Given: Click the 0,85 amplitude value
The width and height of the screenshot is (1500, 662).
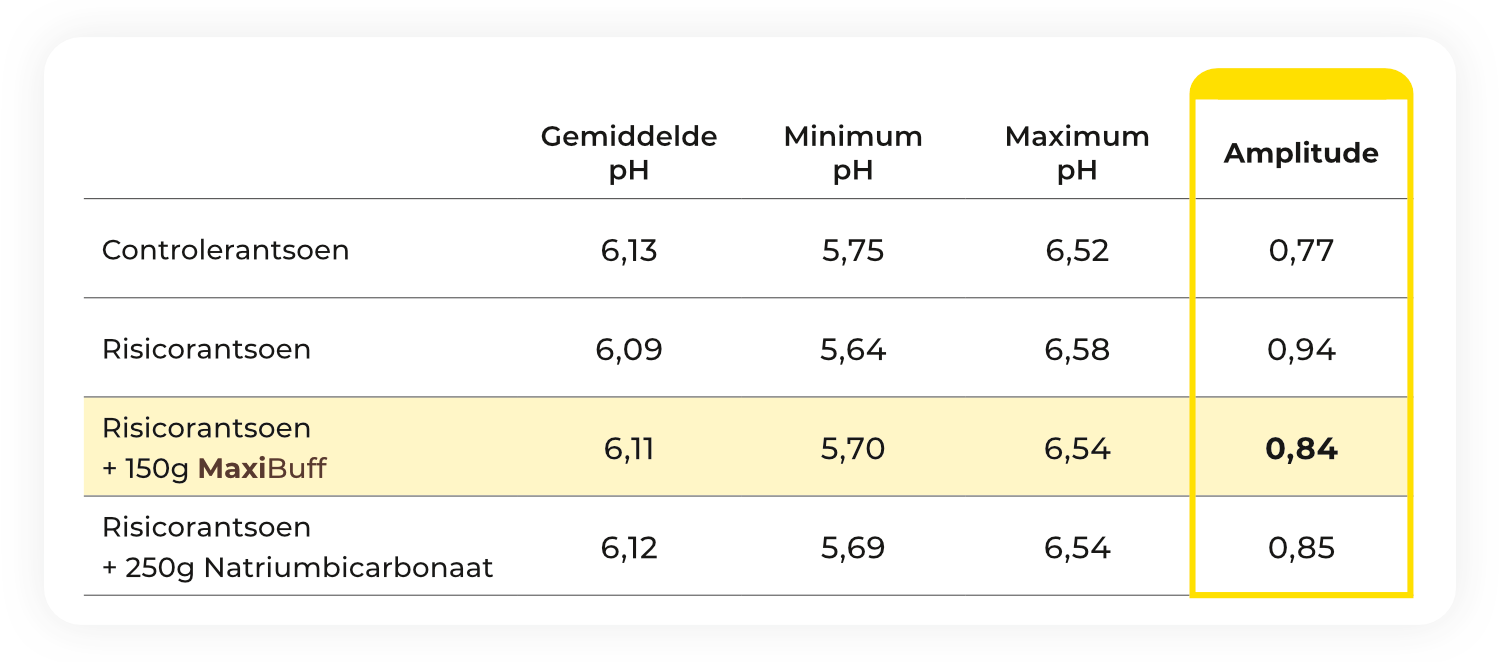Looking at the screenshot, I should 1301,548.
